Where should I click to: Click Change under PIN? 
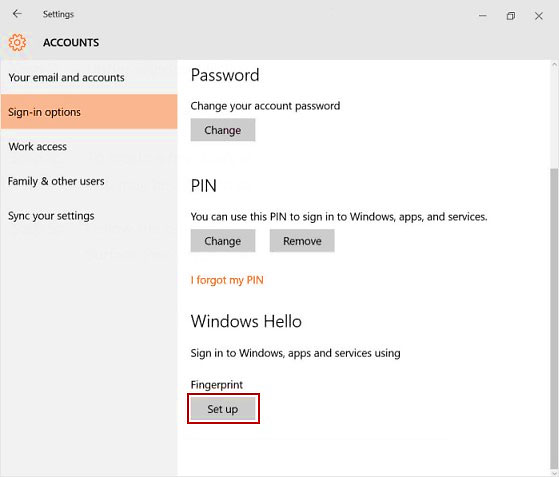[223, 241]
